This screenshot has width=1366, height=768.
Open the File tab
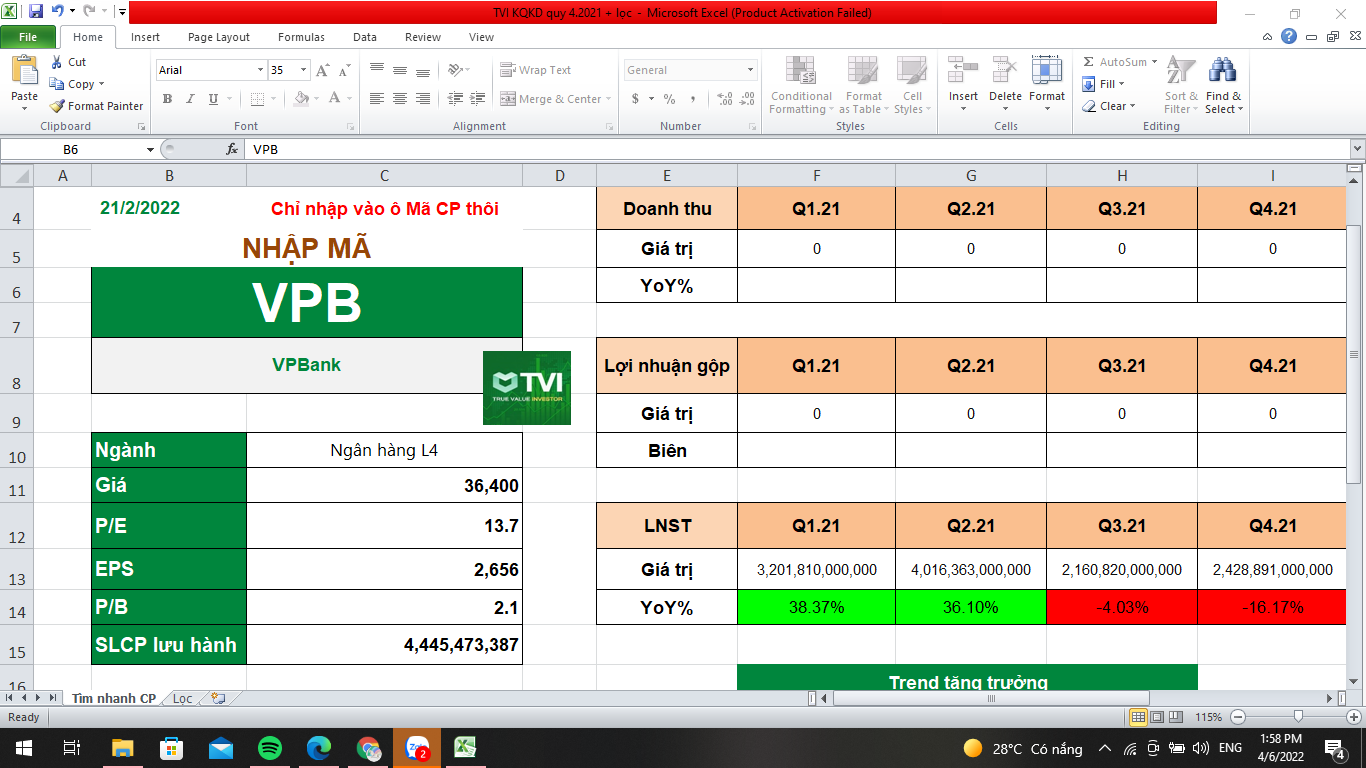(x=28, y=37)
